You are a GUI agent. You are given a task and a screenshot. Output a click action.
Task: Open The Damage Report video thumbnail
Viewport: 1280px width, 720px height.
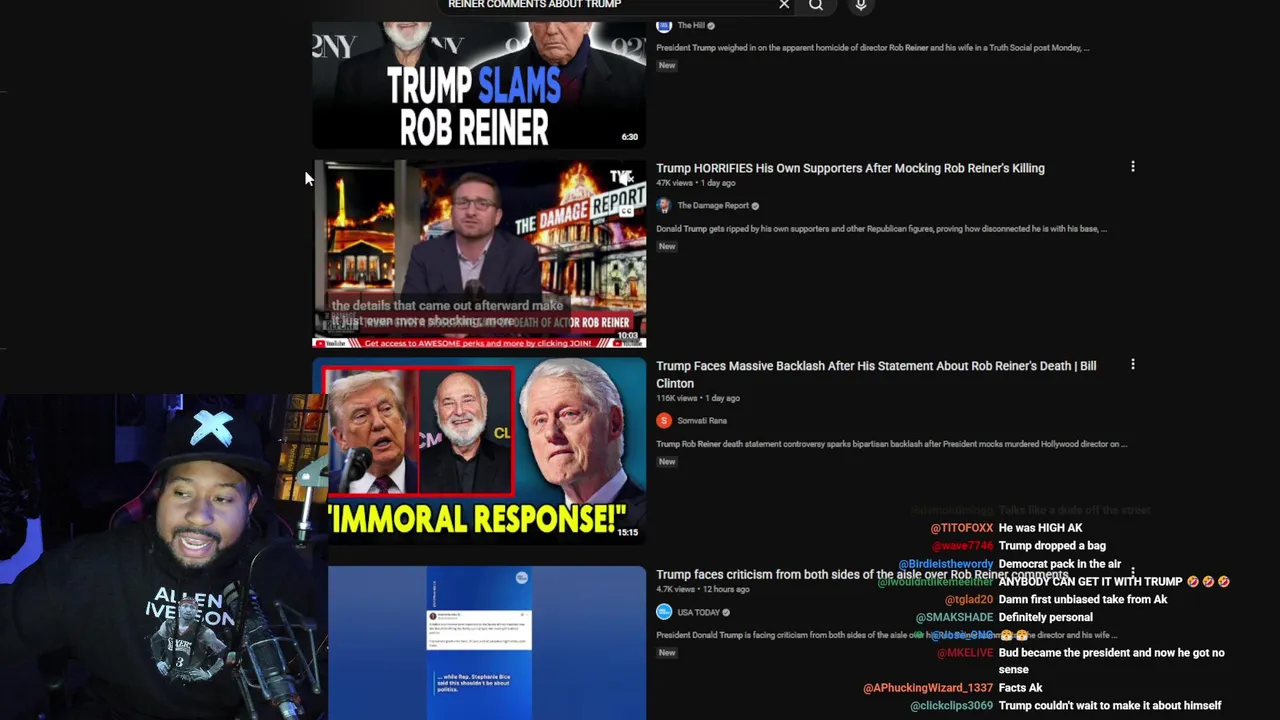[x=479, y=254]
